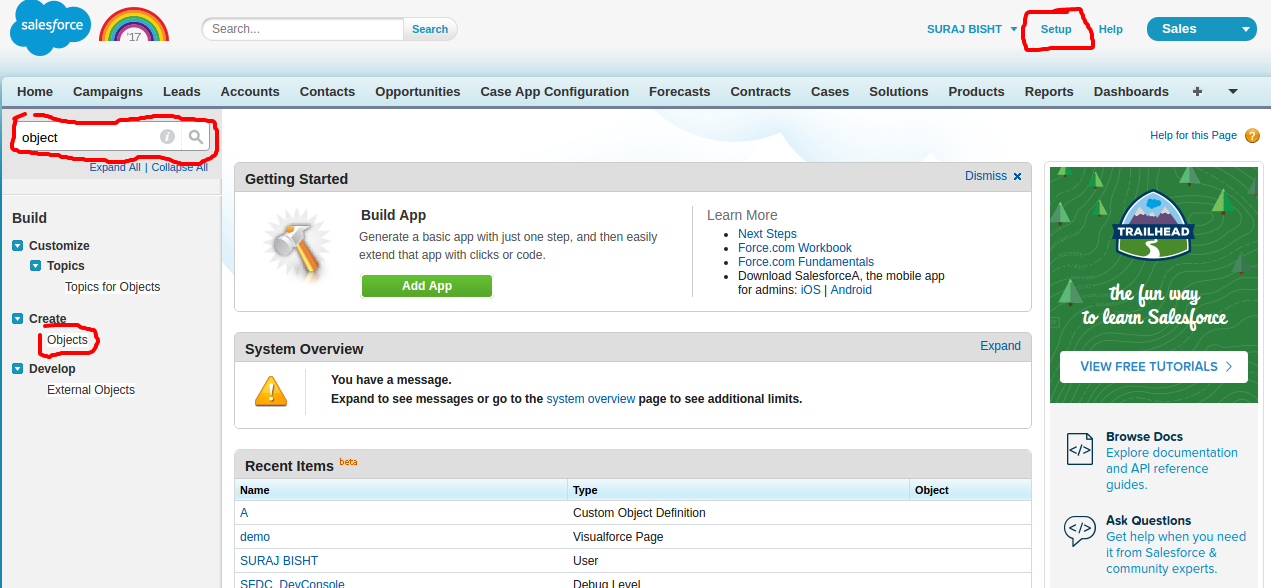
Task: Collapse the Develop tree section
Action: (x=18, y=369)
